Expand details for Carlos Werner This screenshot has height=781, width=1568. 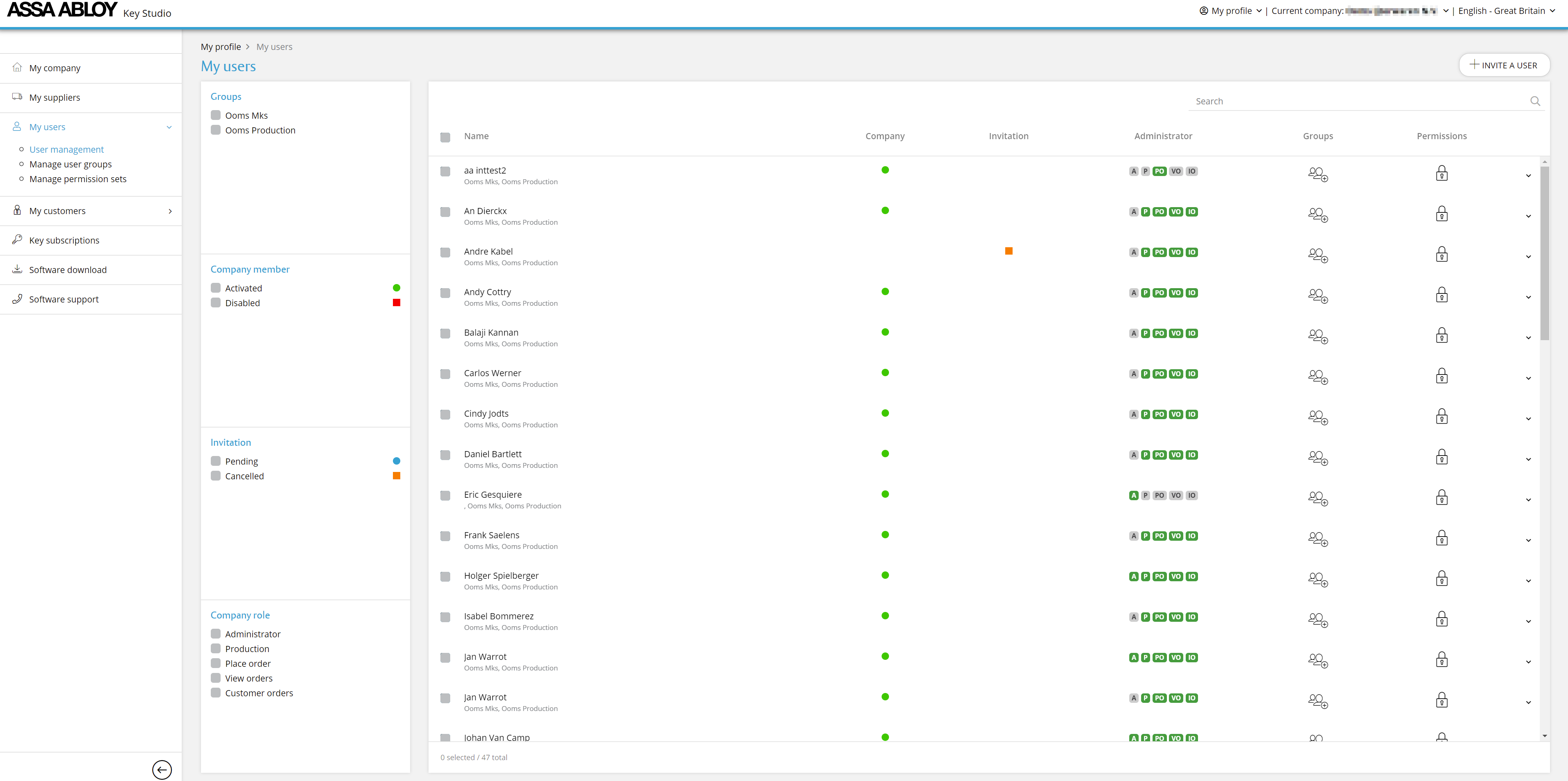point(1528,378)
